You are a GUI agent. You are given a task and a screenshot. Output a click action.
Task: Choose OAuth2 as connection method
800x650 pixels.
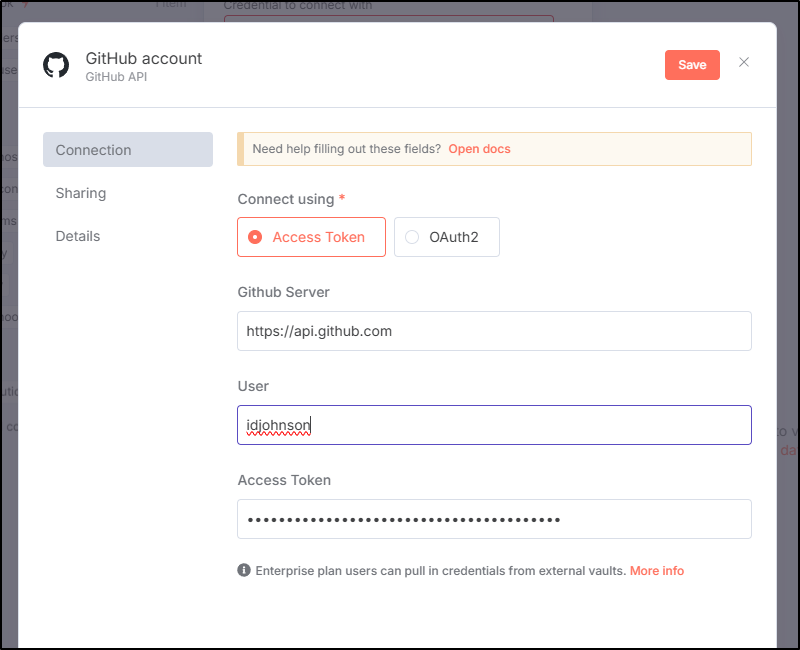(446, 237)
